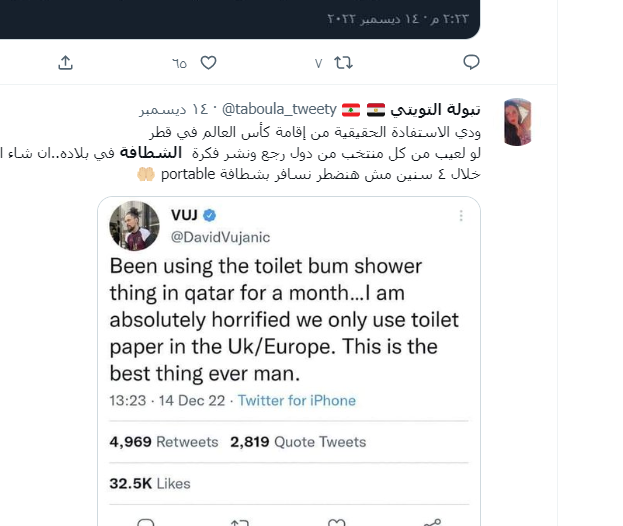Like the top tweet with the heart icon
Viewport: 623px width, 526px height.
pos(208,62)
